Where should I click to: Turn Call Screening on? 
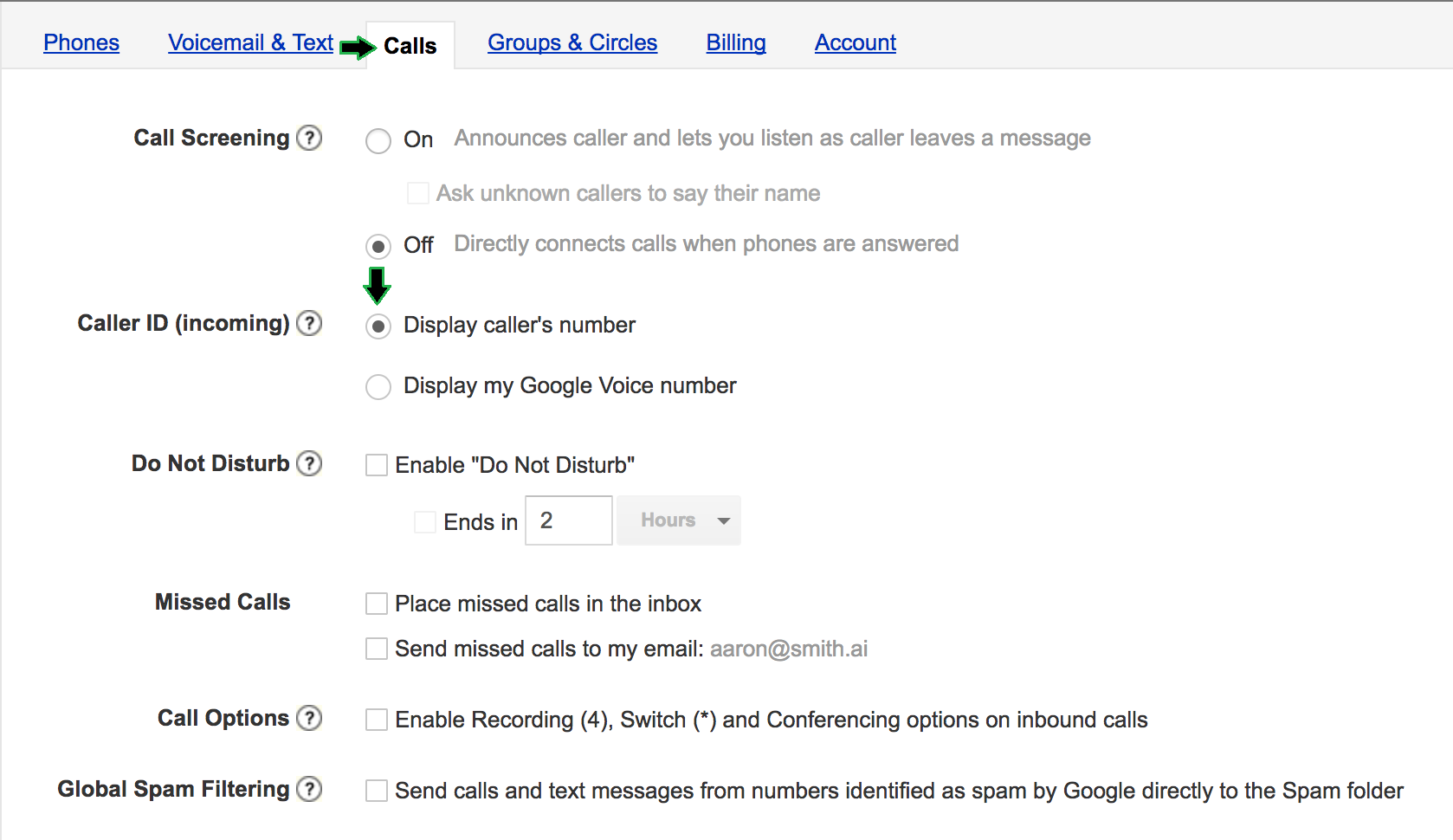pos(378,140)
